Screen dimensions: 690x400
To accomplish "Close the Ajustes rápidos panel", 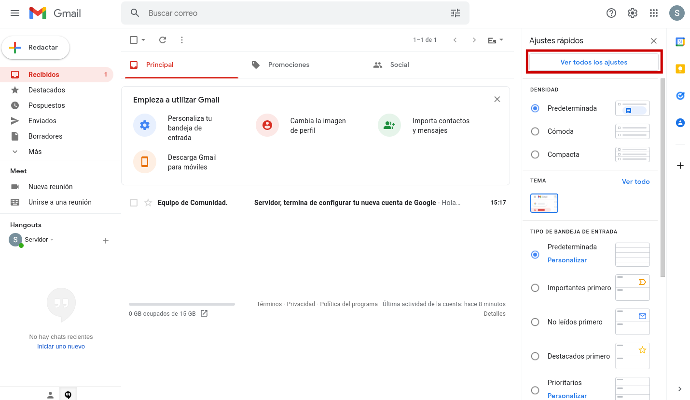I will [x=653, y=40].
